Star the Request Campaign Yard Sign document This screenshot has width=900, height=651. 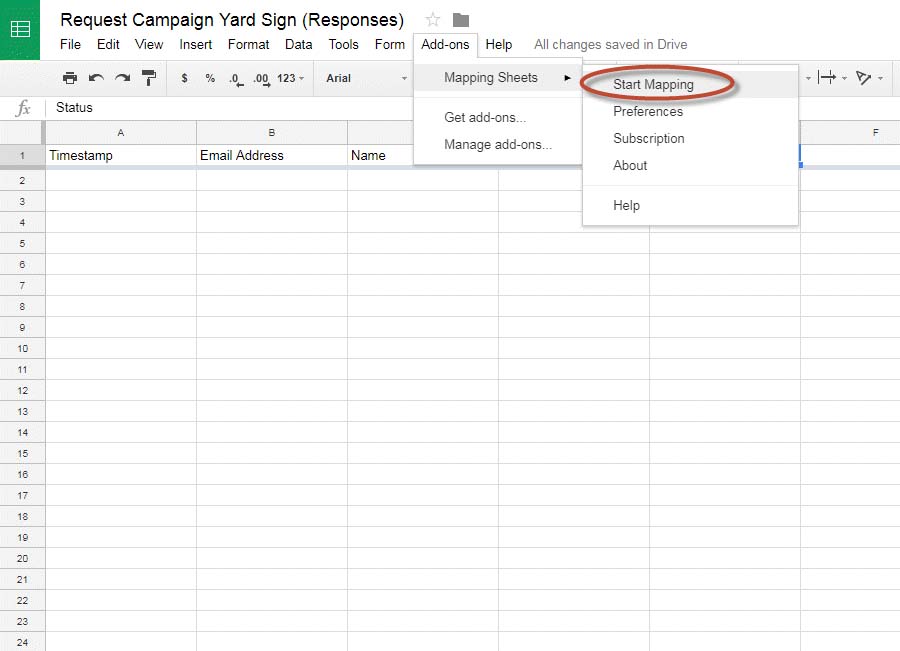tap(433, 20)
